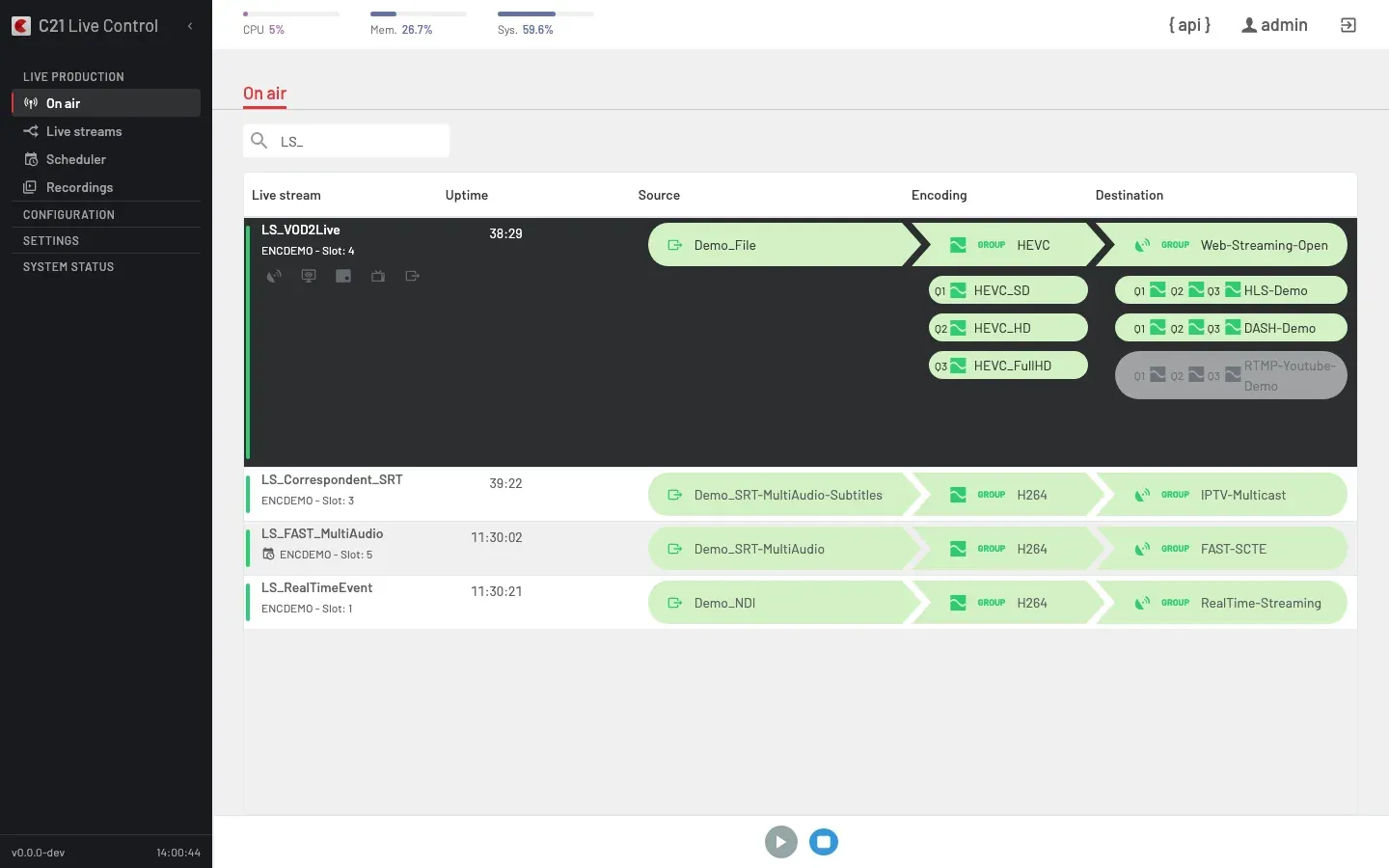Click the source input arrow icon under LS_VOD2Live

point(413,276)
